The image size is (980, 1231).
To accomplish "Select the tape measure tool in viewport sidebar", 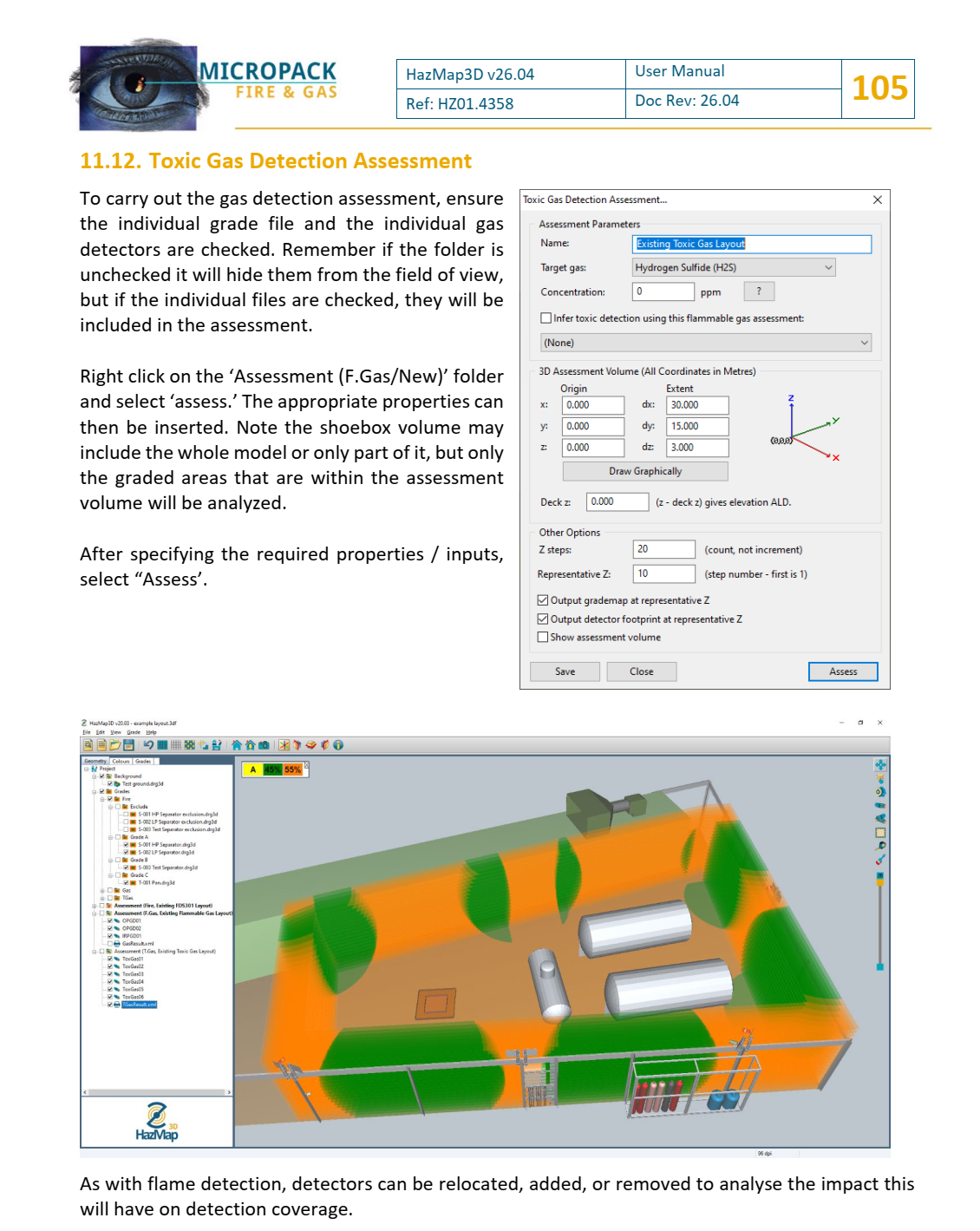I will coord(880,846).
